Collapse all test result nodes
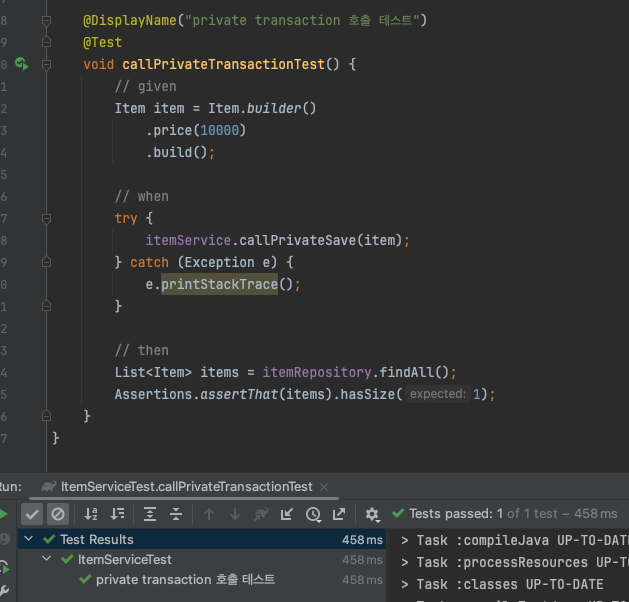 (x=176, y=514)
